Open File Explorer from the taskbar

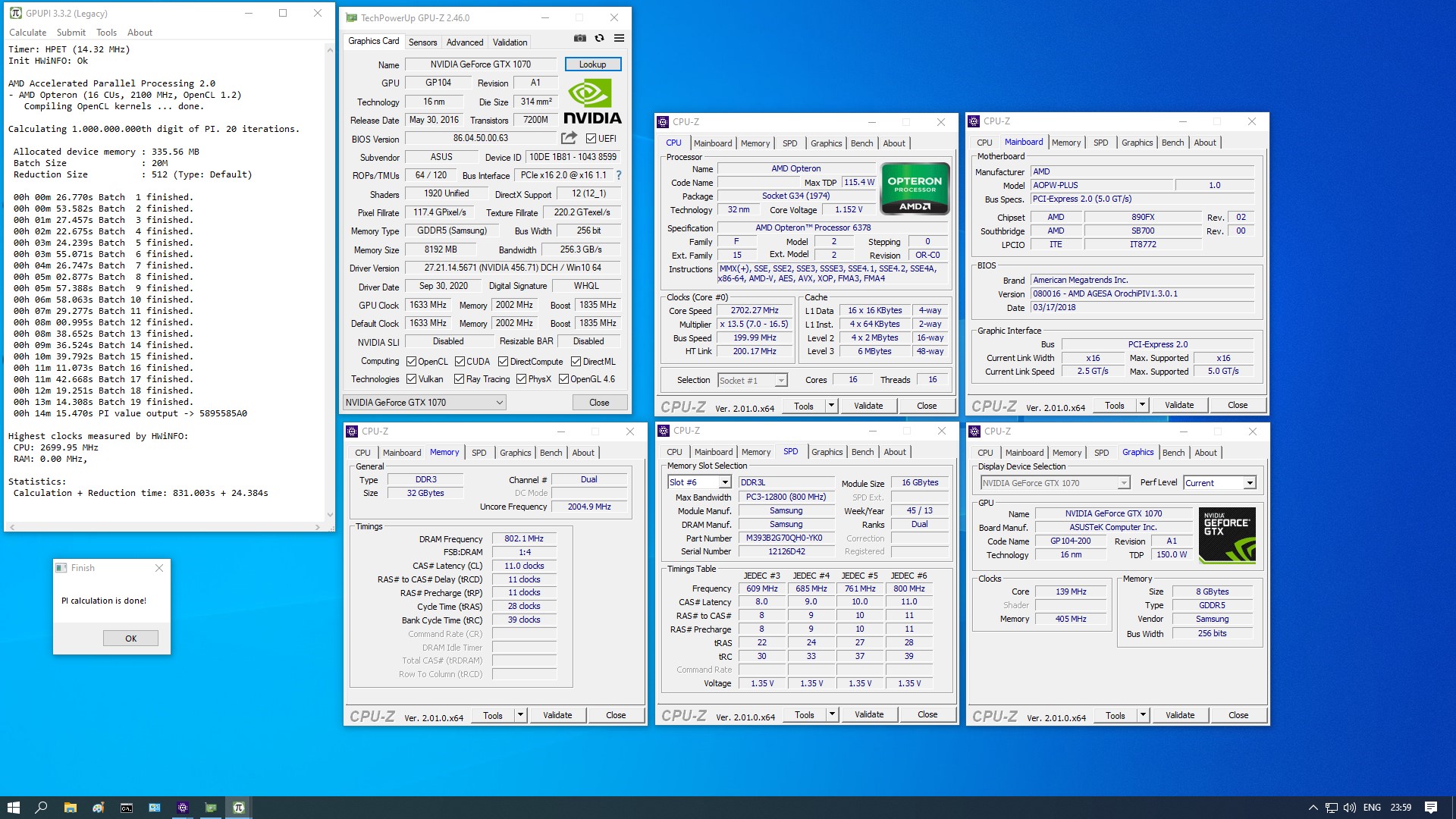pyautogui.click(x=70, y=808)
